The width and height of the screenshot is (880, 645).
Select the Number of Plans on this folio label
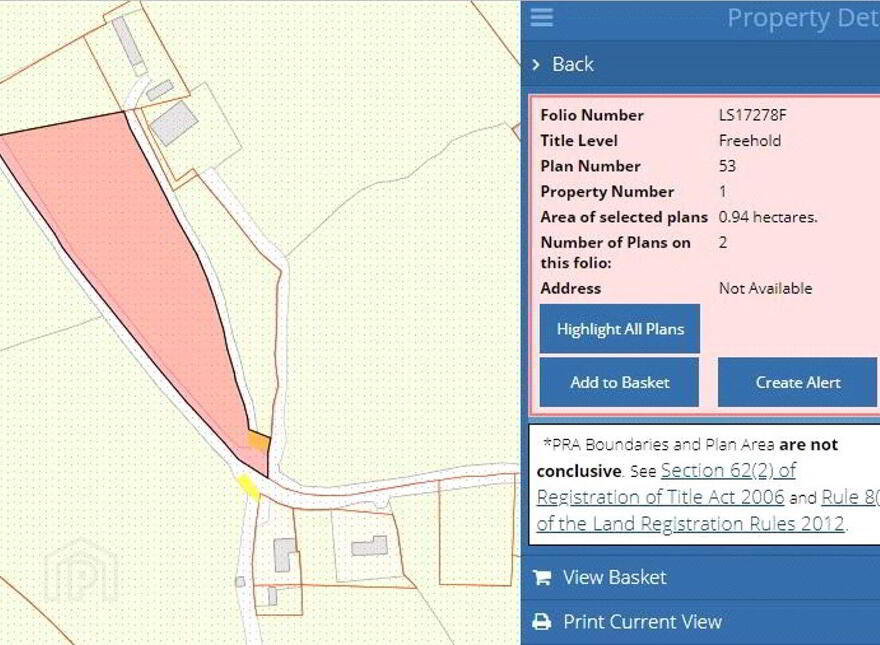616,253
